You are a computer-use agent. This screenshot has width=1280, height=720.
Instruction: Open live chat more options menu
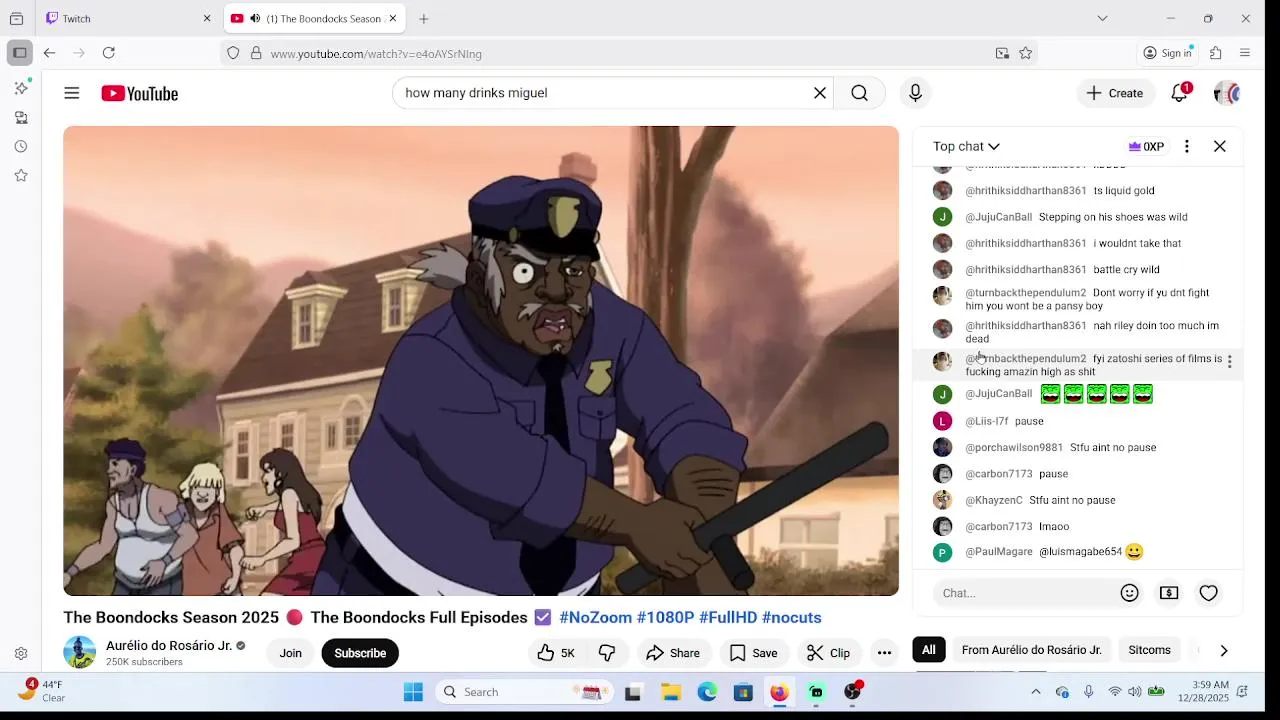(x=1186, y=147)
